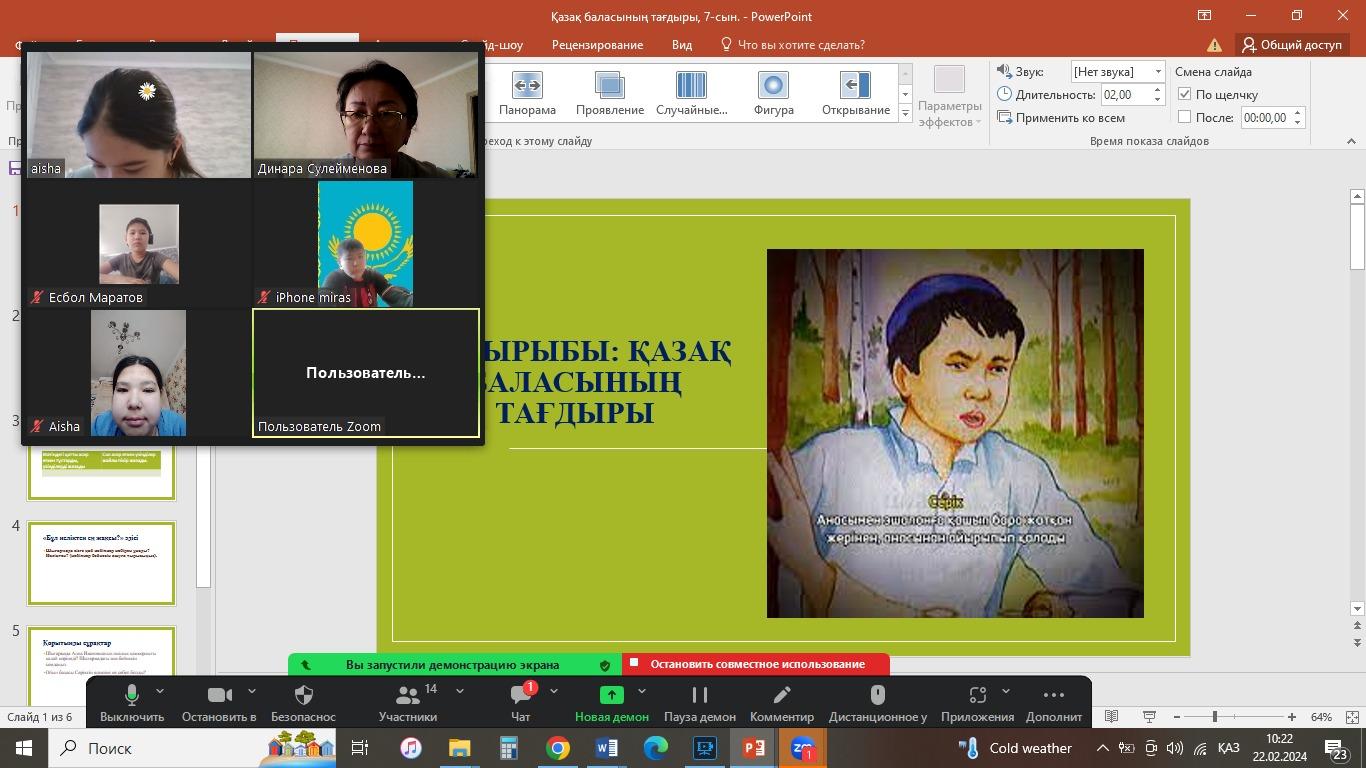
Task: Expand participants options arrow
Action: 459,691
